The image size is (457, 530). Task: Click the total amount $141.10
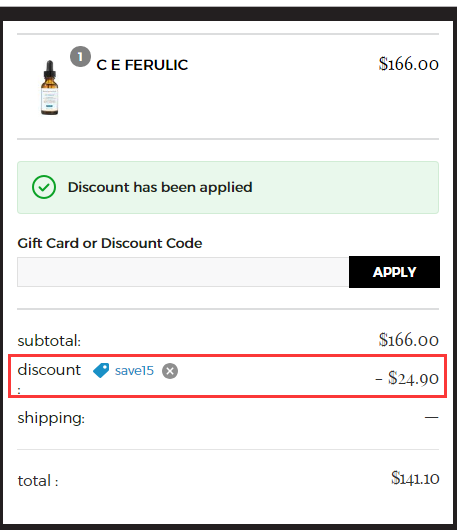coord(415,478)
